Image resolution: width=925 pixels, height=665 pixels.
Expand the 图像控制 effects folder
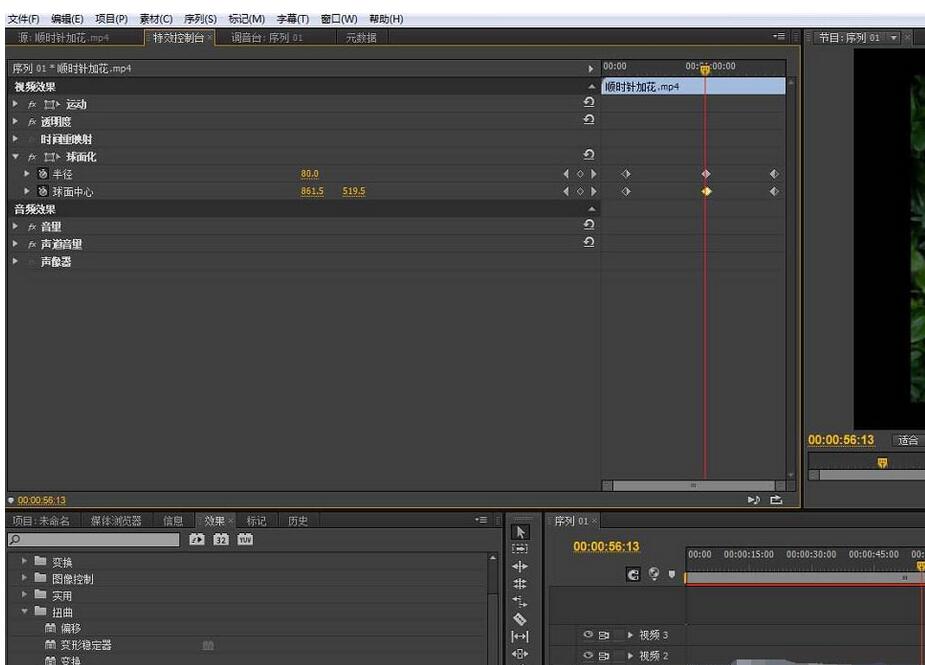(x=25, y=579)
